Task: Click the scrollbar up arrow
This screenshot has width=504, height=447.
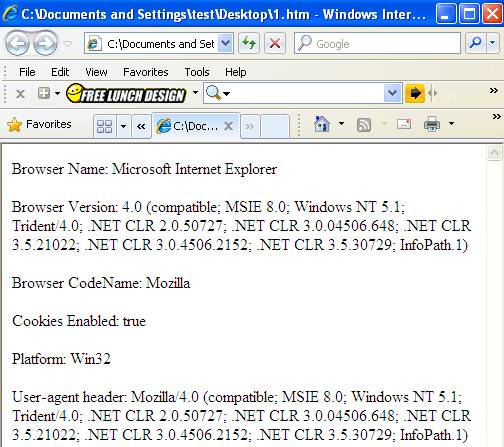Action: point(494,153)
